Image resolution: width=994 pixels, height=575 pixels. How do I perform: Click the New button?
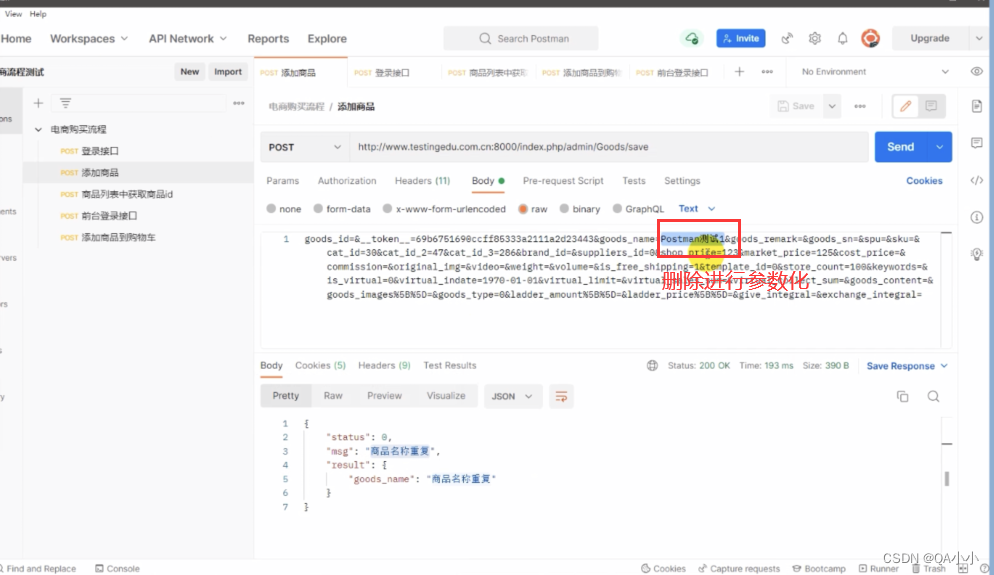pos(189,72)
